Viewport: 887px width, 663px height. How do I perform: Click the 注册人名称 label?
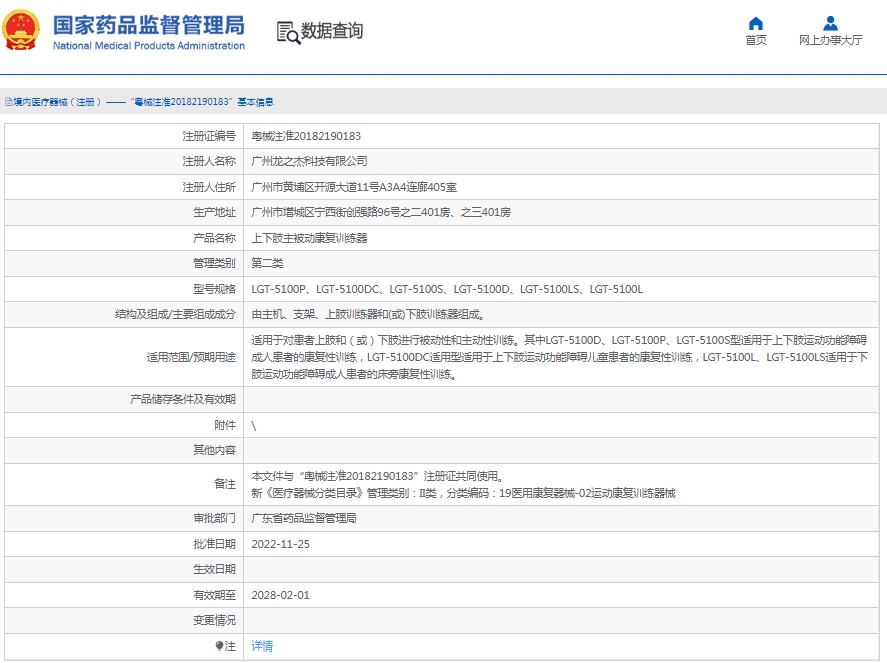pyautogui.click(x=209, y=161)
